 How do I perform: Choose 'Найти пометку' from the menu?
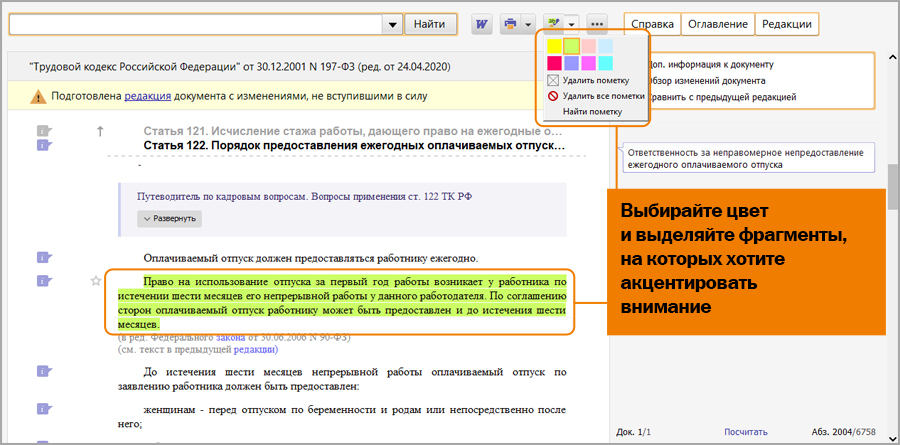click(592, 112)
